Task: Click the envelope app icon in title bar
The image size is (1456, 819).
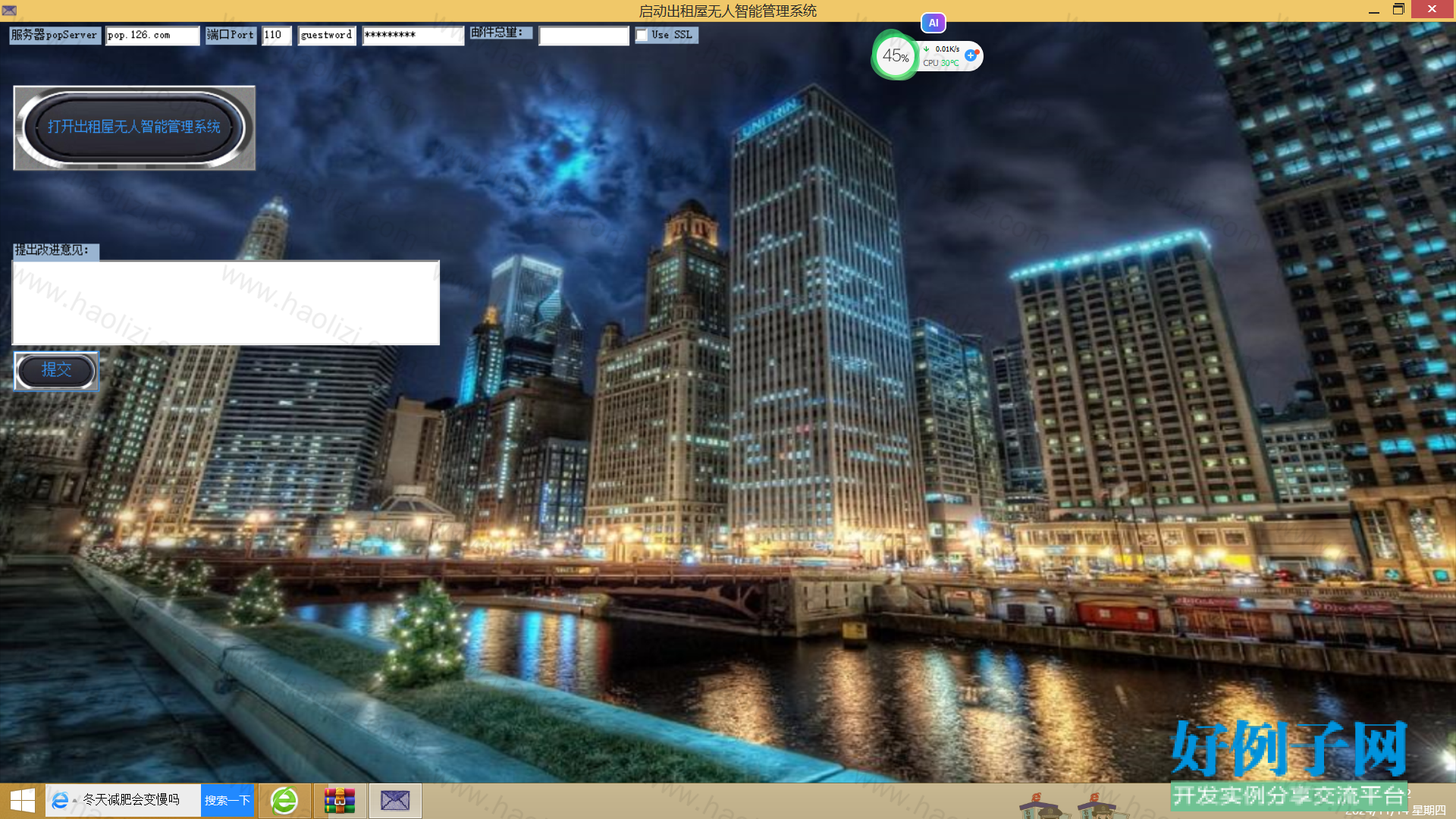Action: 9,10
